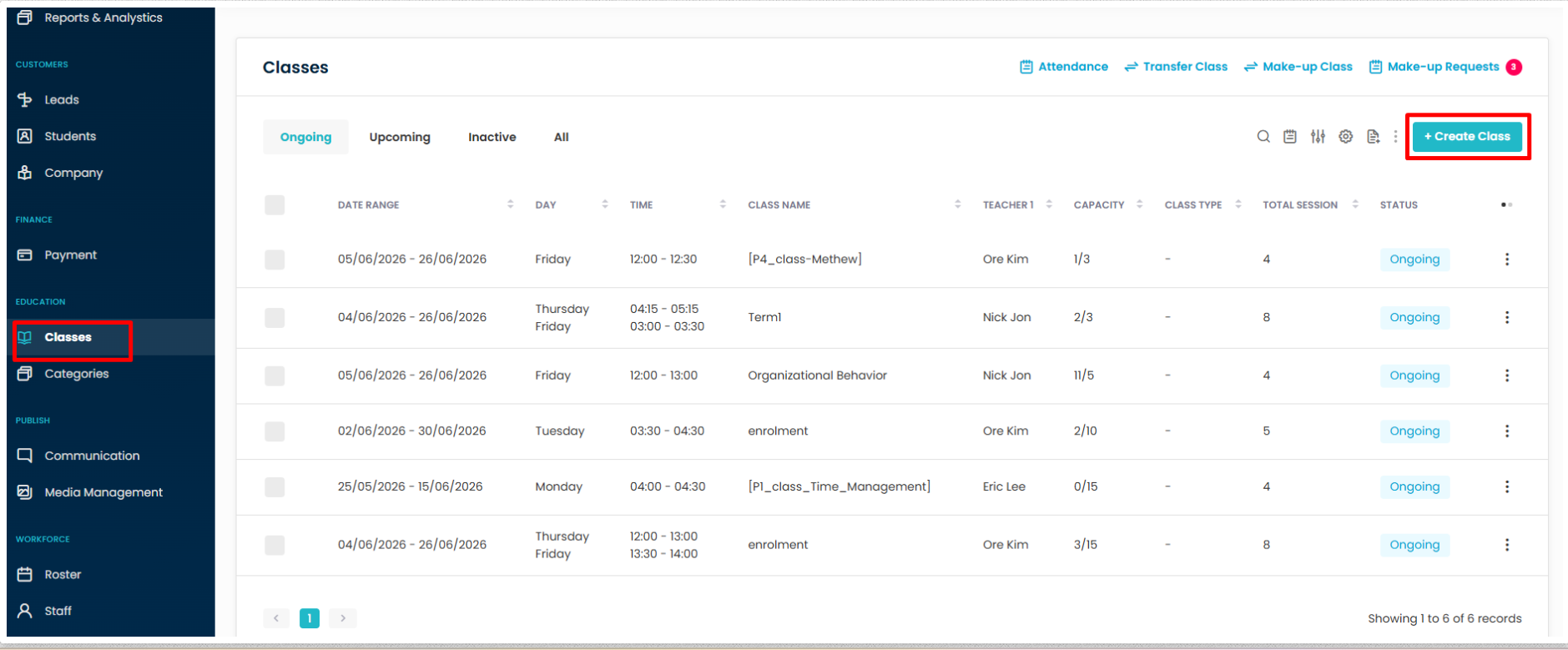The width and height of the screenshot is (1568, 650).
Task: Sort by the Class Type column
Action: 1238,204
